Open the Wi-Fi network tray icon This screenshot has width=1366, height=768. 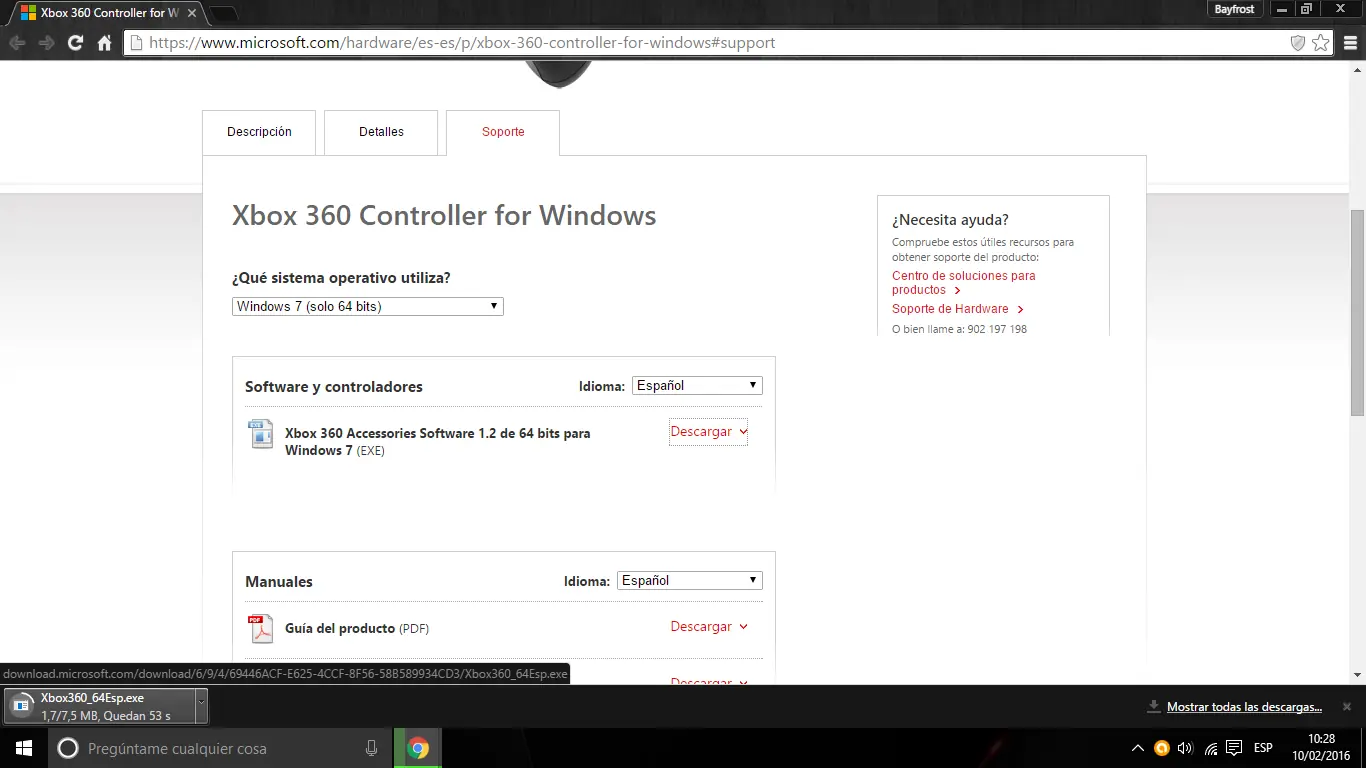(1210, 748)
